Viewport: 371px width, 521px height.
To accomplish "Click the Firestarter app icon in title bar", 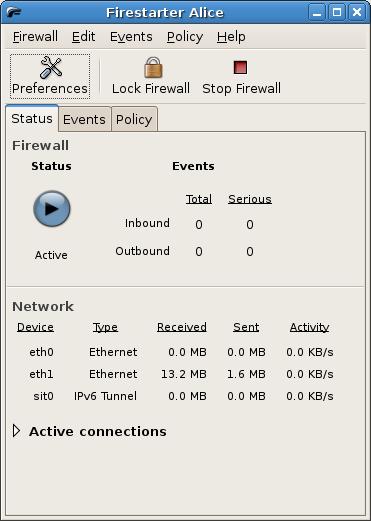I will [x=14, y=12].
